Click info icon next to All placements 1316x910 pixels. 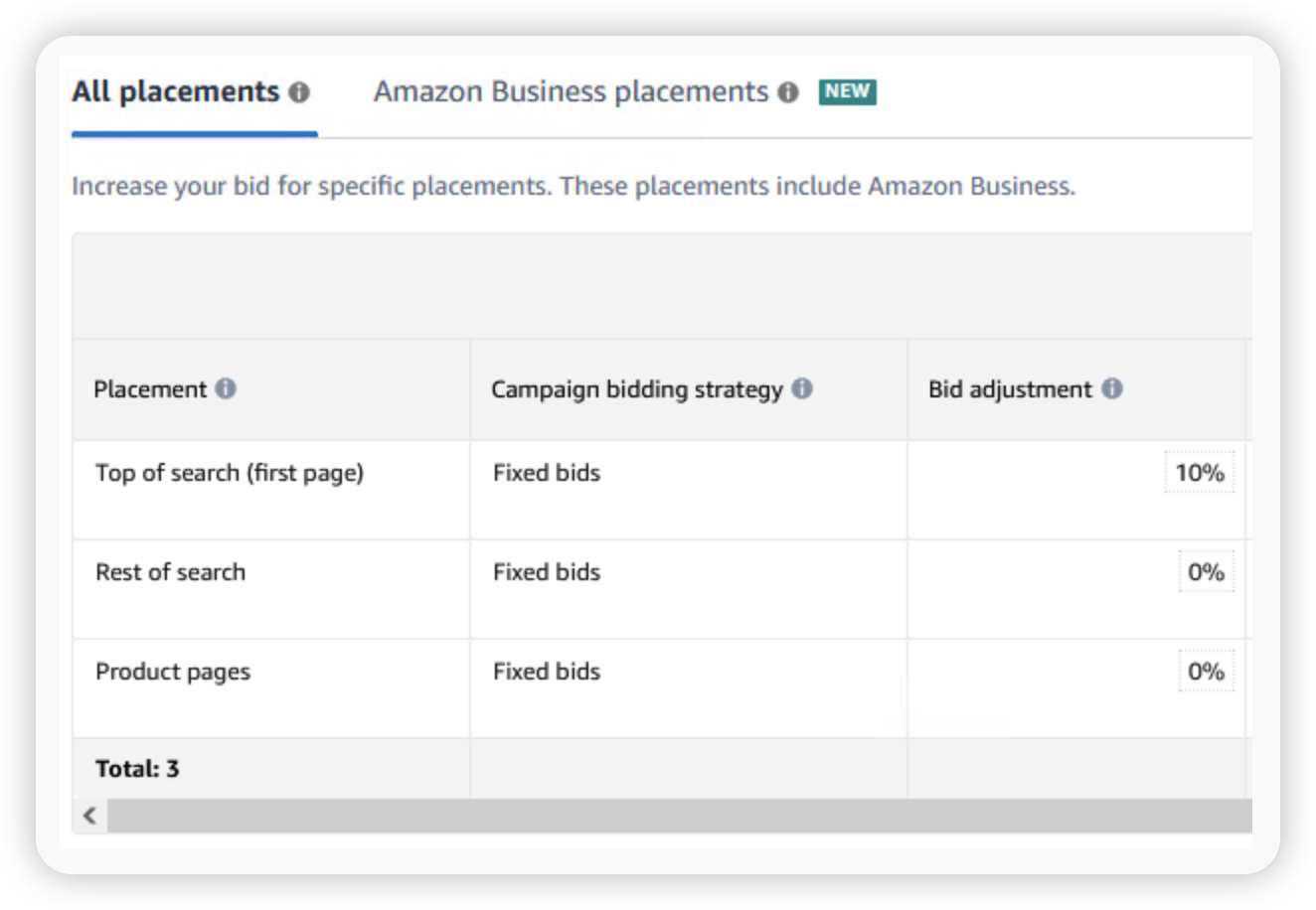tap(299, 92)
